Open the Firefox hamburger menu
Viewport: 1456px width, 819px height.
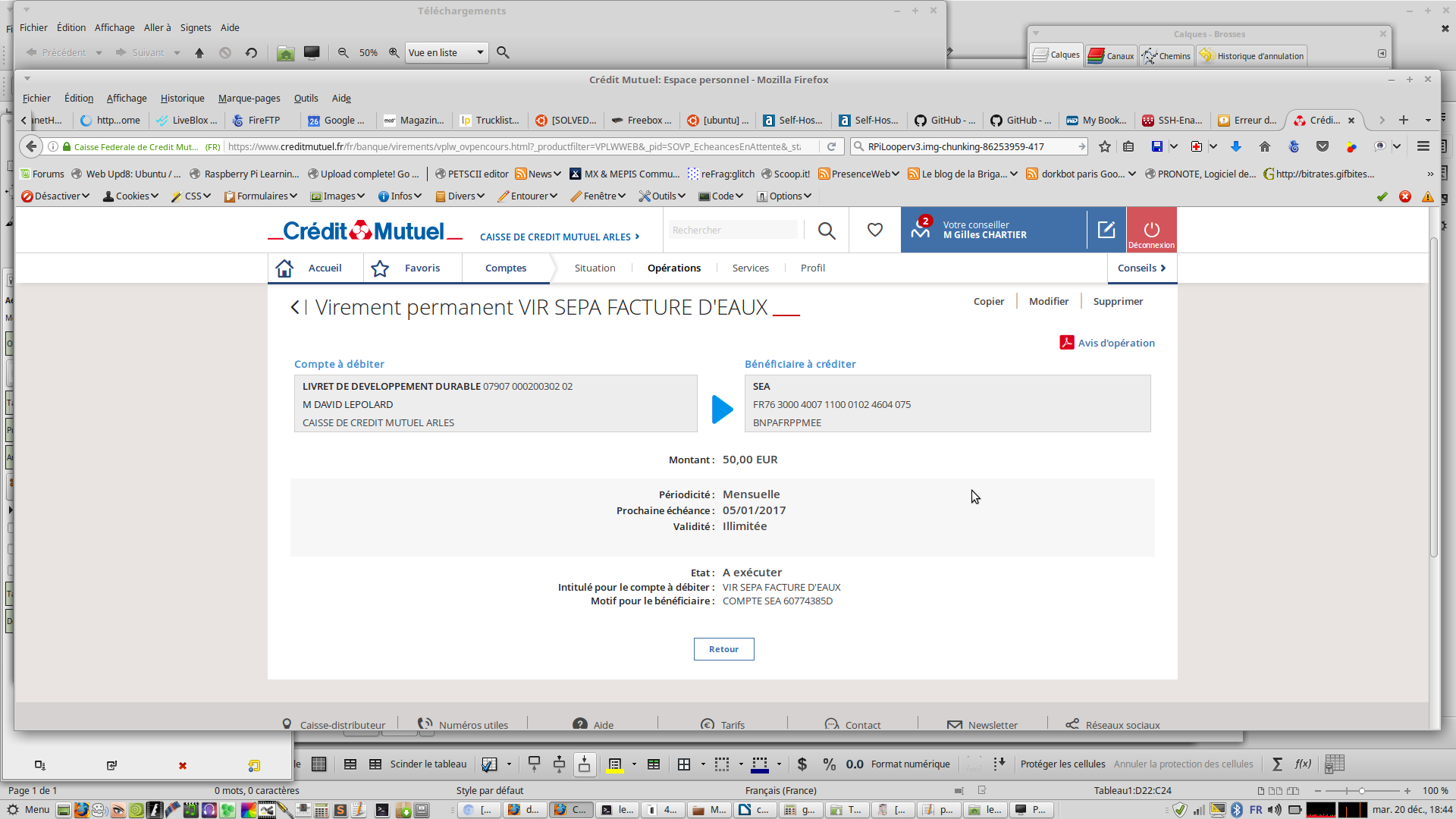(1423, 146)
